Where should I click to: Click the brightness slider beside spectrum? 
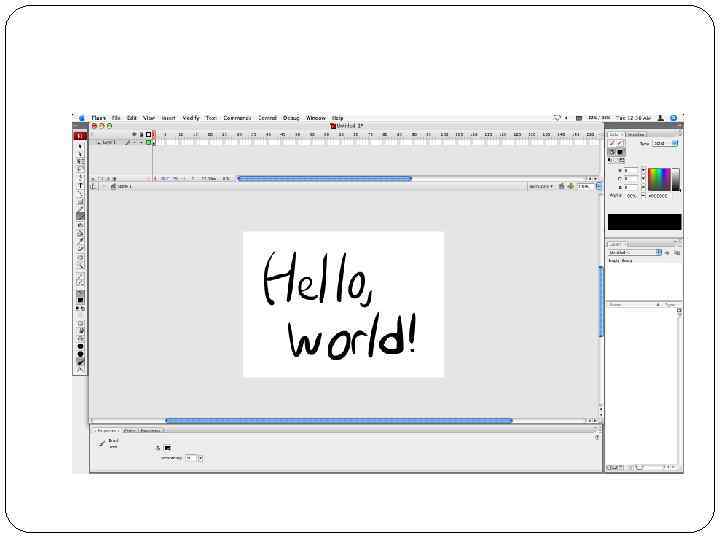(x=676, y=180)
